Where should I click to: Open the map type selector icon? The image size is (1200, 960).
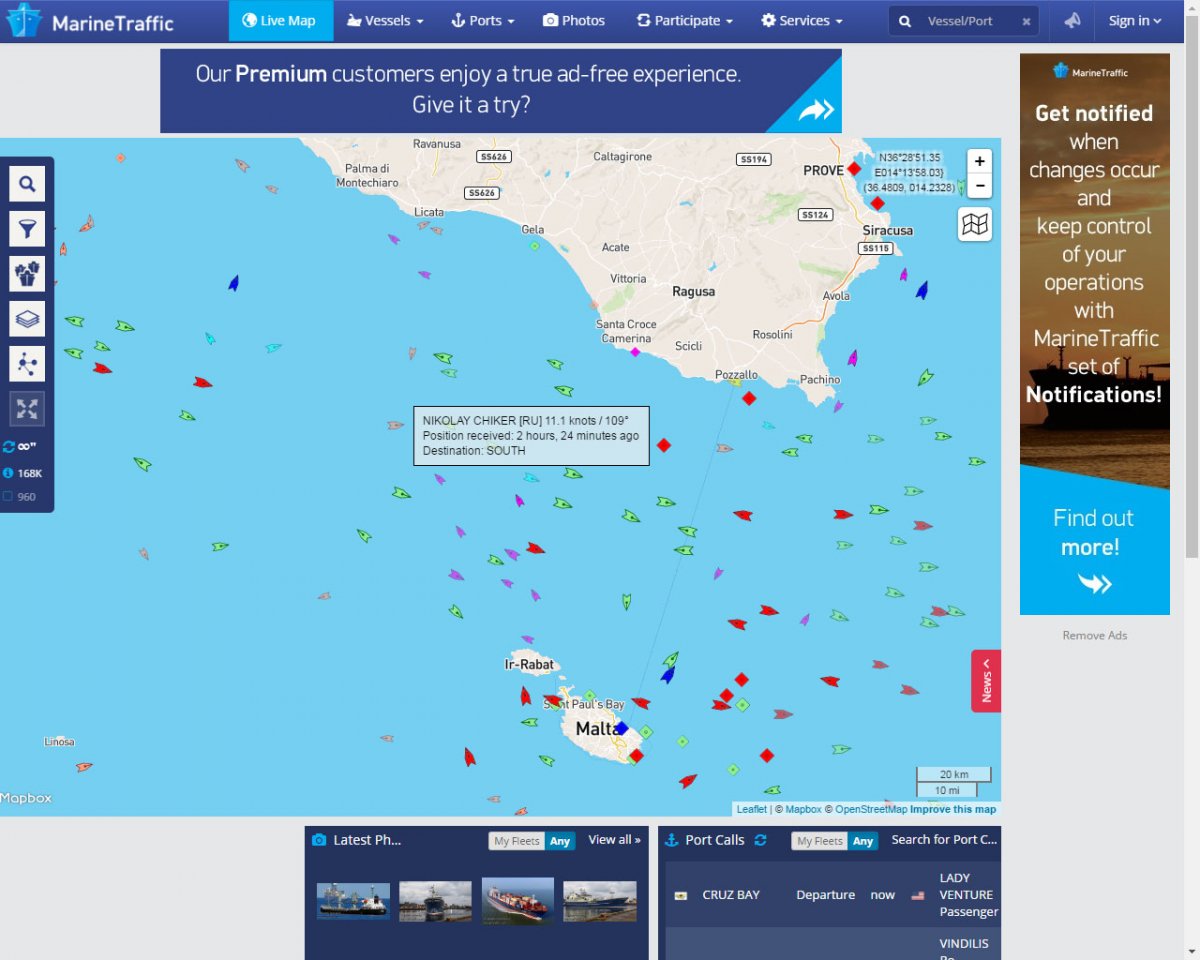[974, 224]
